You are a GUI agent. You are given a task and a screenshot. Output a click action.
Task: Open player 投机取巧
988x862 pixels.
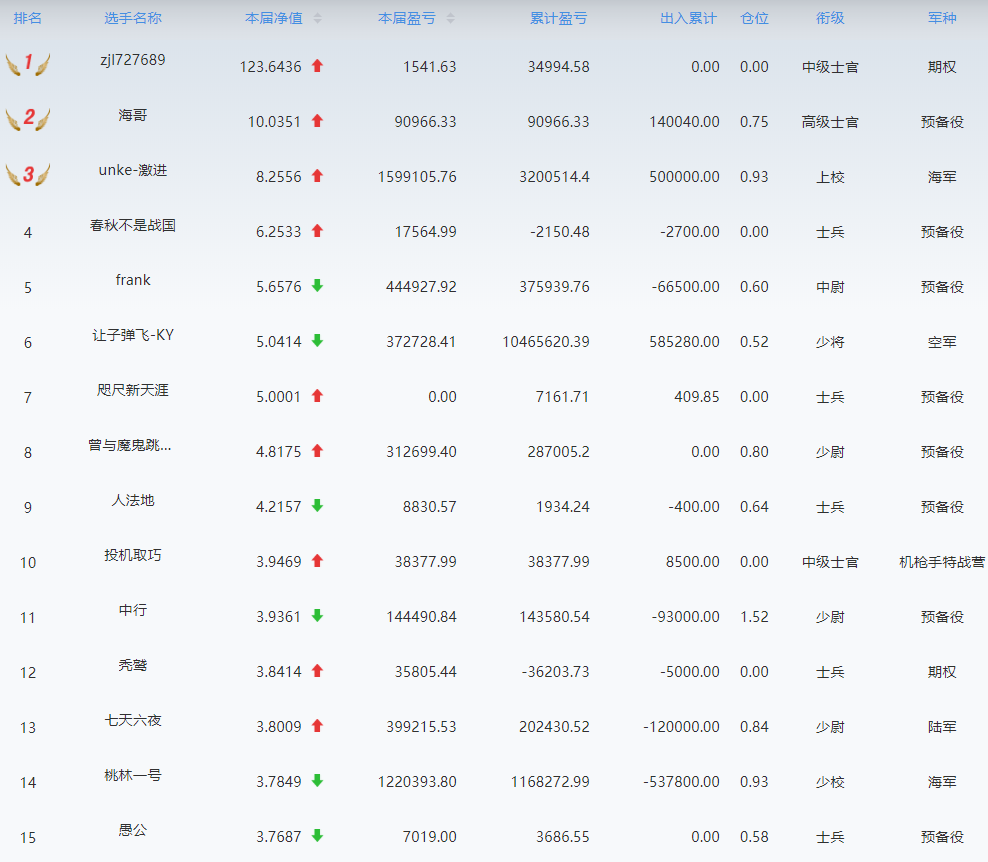click(x=133, y=555)
